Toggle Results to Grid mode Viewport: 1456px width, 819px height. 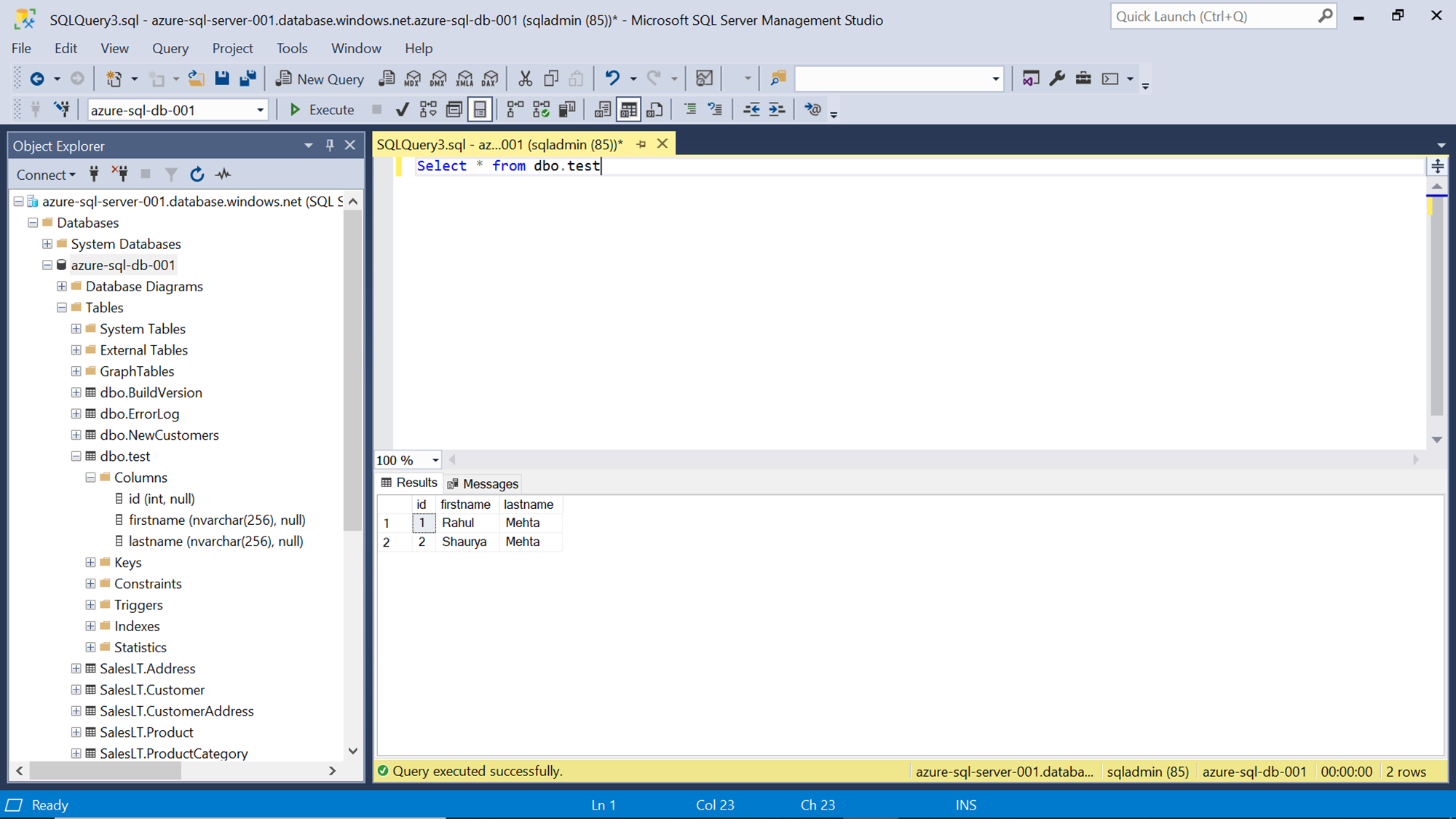coord(628,110)
